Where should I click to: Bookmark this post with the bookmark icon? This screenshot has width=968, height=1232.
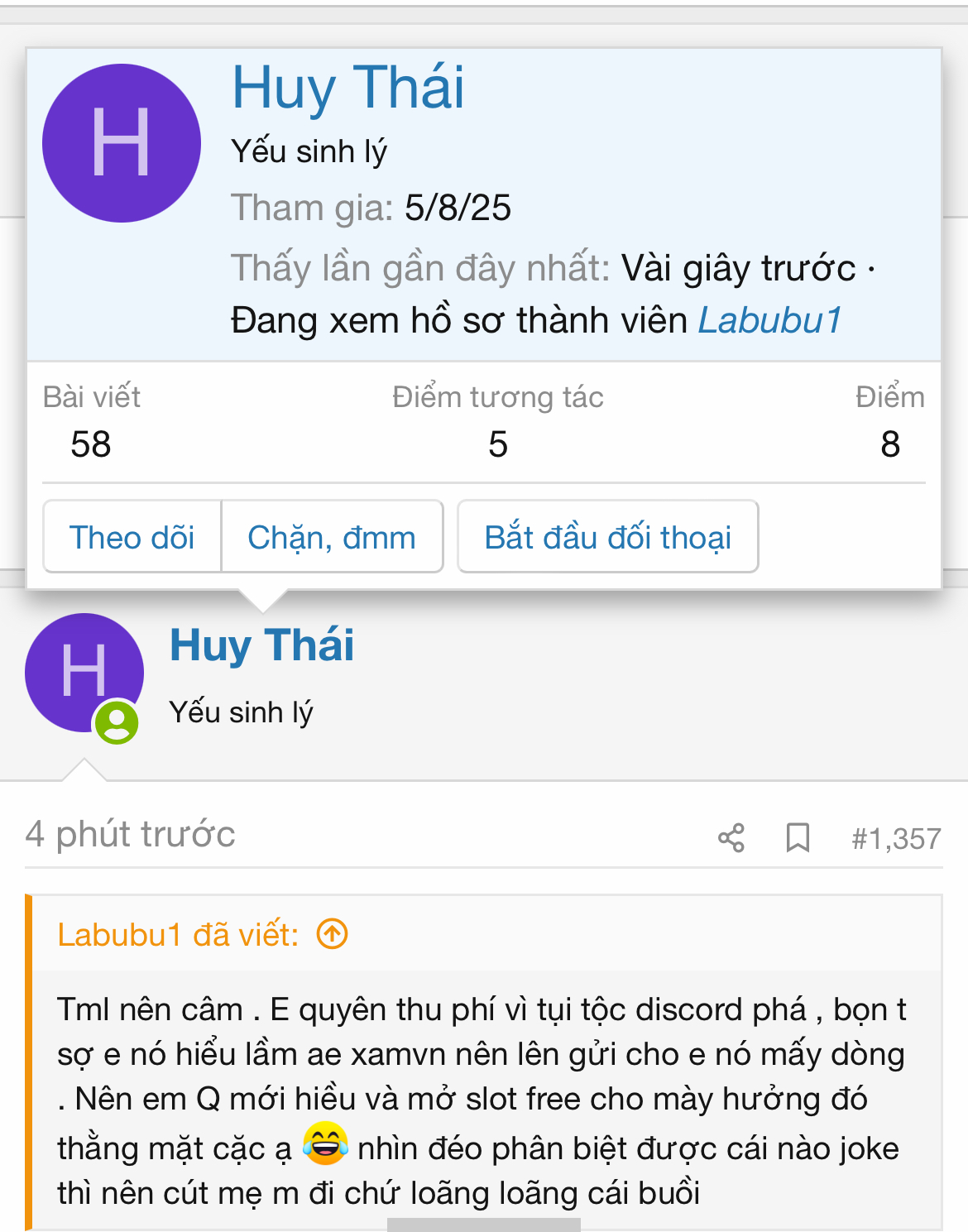tap(798, 838)
